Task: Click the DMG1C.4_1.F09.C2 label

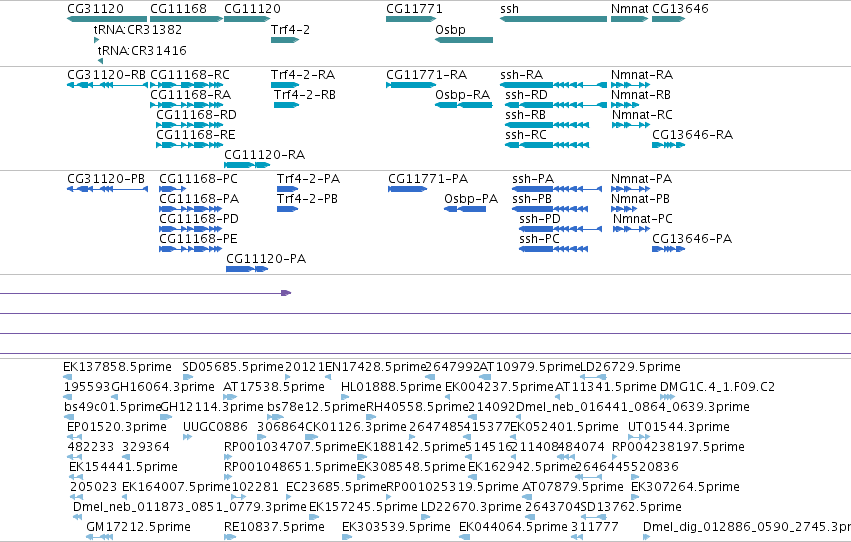Action: coord(717,387)
